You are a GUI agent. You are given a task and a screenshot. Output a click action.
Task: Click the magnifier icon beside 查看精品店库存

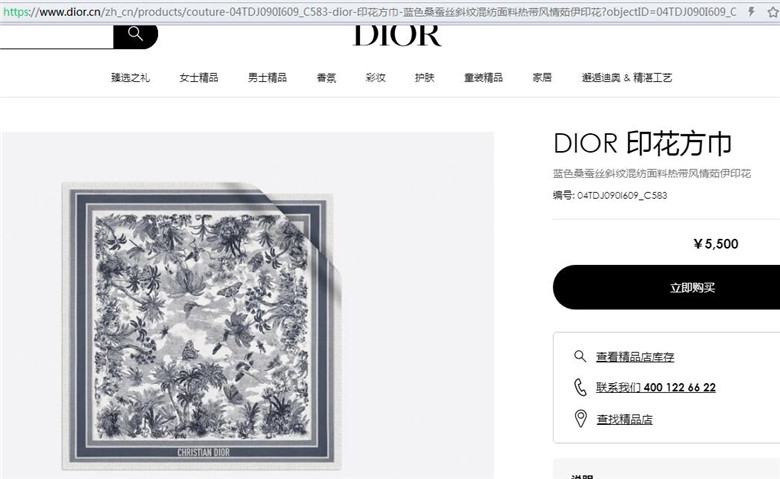point(580,356)
